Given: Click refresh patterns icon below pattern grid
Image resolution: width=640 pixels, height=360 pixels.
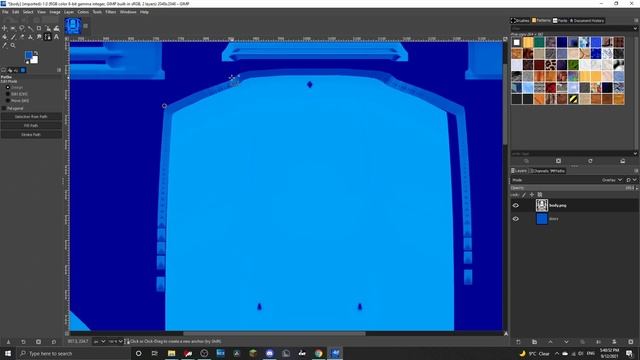Looking at the screenshot, I should tap(591, 161).
